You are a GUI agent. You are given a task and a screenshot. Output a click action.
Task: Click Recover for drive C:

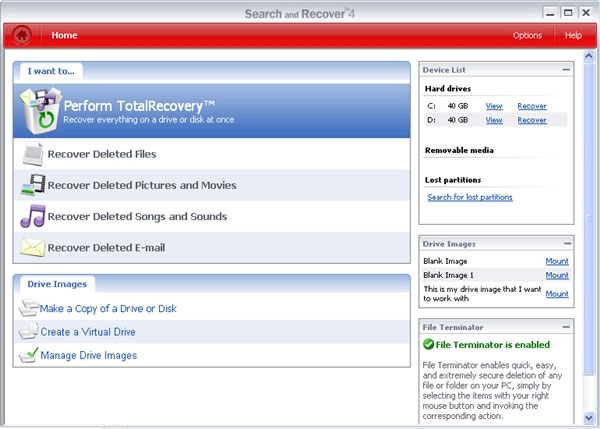click(532, 106)
